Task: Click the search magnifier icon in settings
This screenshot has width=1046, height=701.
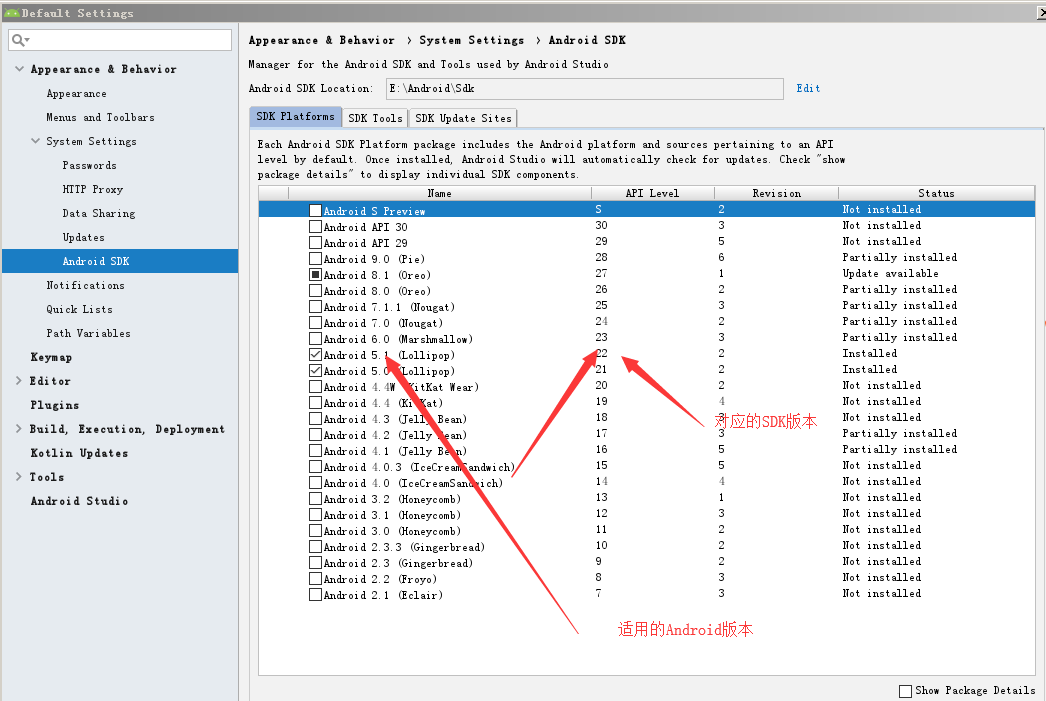Action: click(x=20, y=40)
